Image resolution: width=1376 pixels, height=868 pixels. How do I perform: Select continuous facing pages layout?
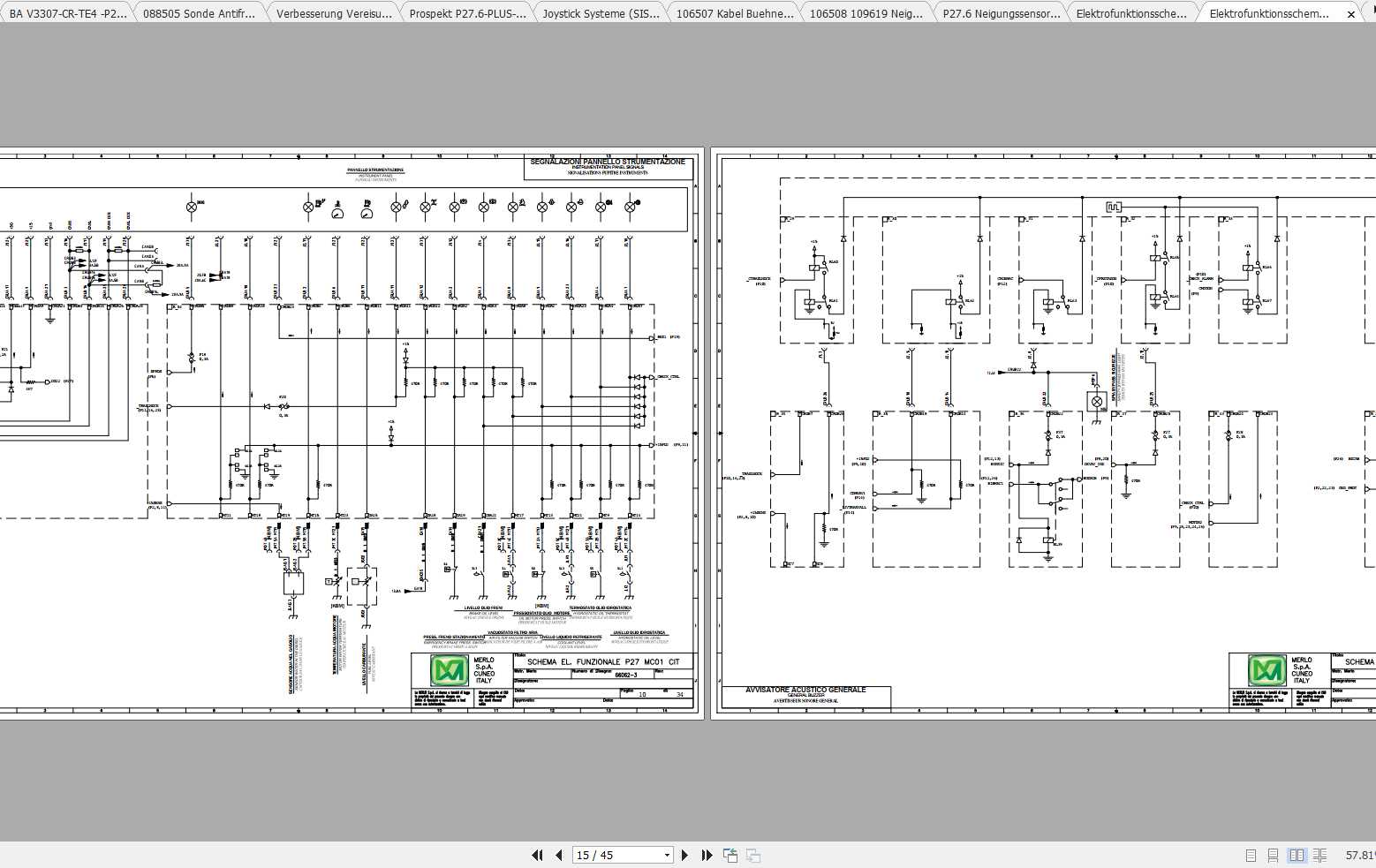pyautogui.click(x=1319, y=855)
